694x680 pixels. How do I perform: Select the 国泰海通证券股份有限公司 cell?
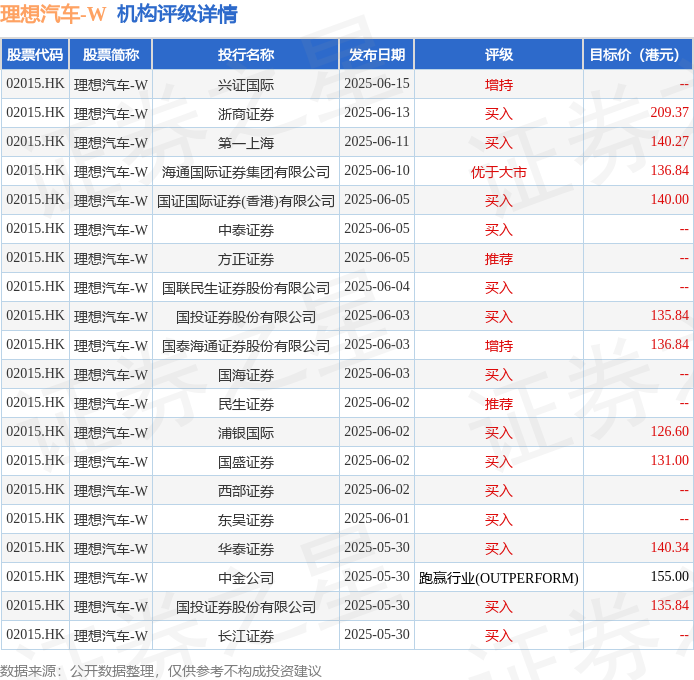[246, 346]
